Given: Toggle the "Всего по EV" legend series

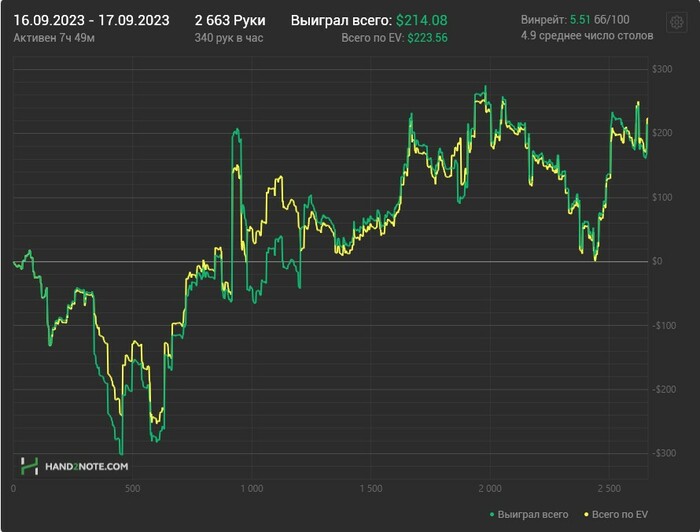Looking at the screenshot, I should pos(620,515).
